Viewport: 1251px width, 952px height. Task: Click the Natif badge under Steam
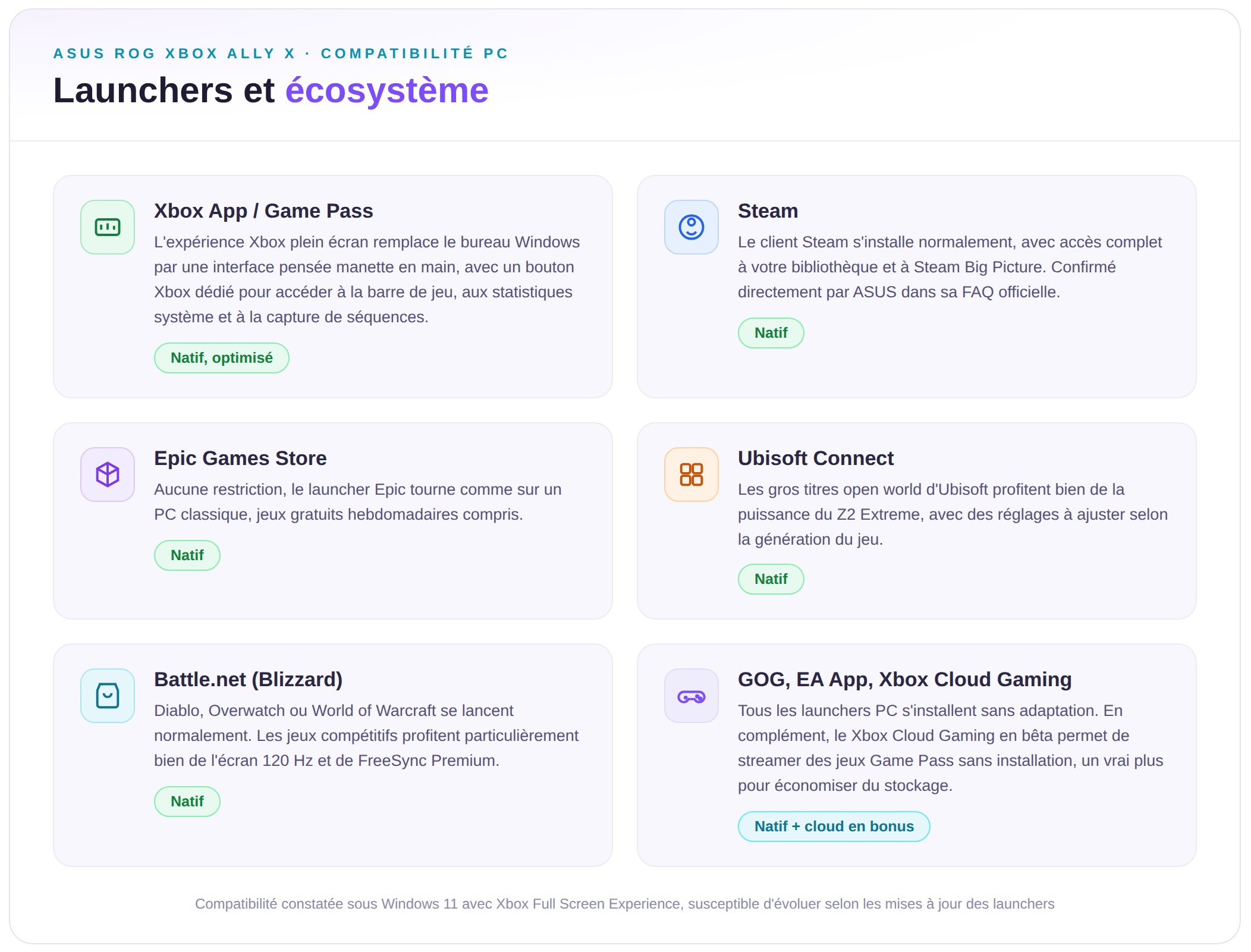coord(771,333)
